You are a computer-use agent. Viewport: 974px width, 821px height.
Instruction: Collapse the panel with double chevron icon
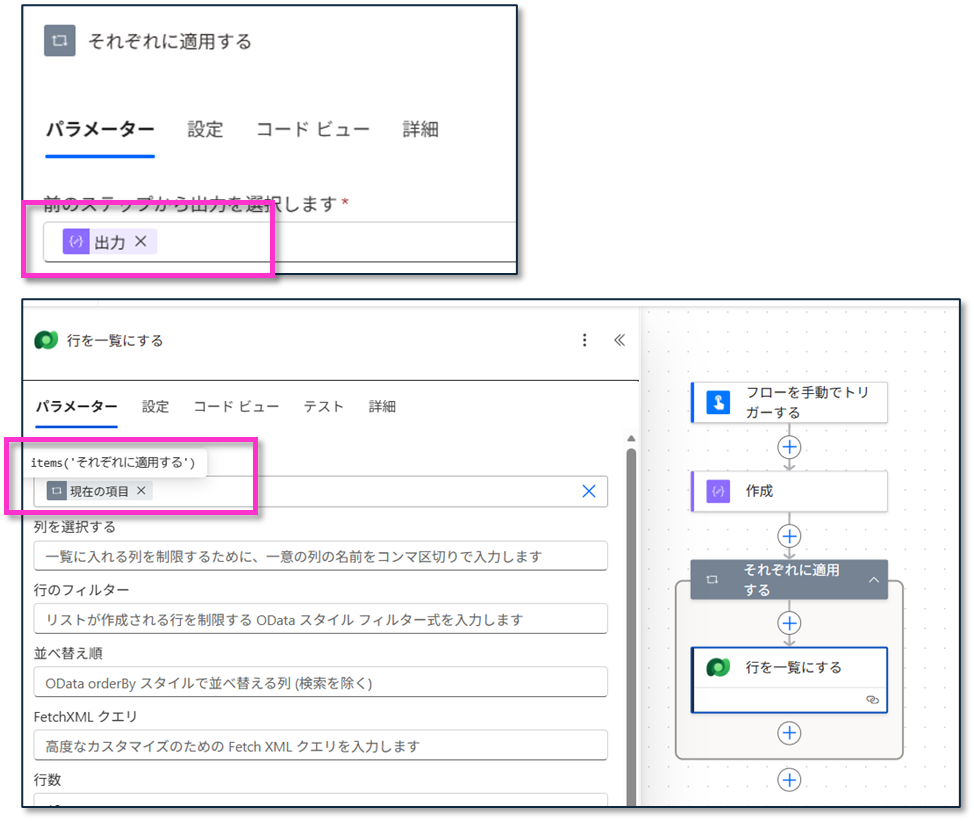tap(619, 340)
